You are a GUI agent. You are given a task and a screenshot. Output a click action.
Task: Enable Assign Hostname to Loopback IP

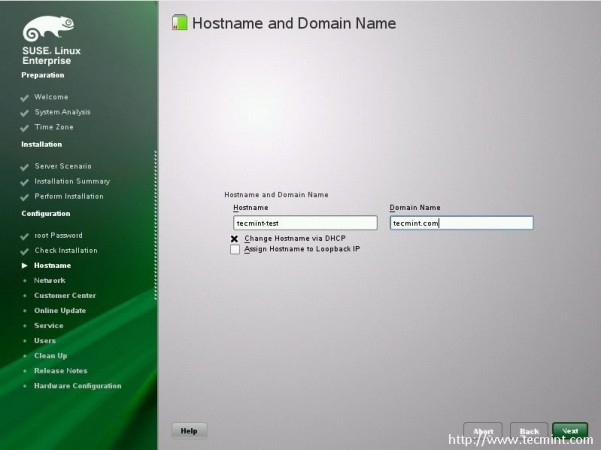pos(235,250)
